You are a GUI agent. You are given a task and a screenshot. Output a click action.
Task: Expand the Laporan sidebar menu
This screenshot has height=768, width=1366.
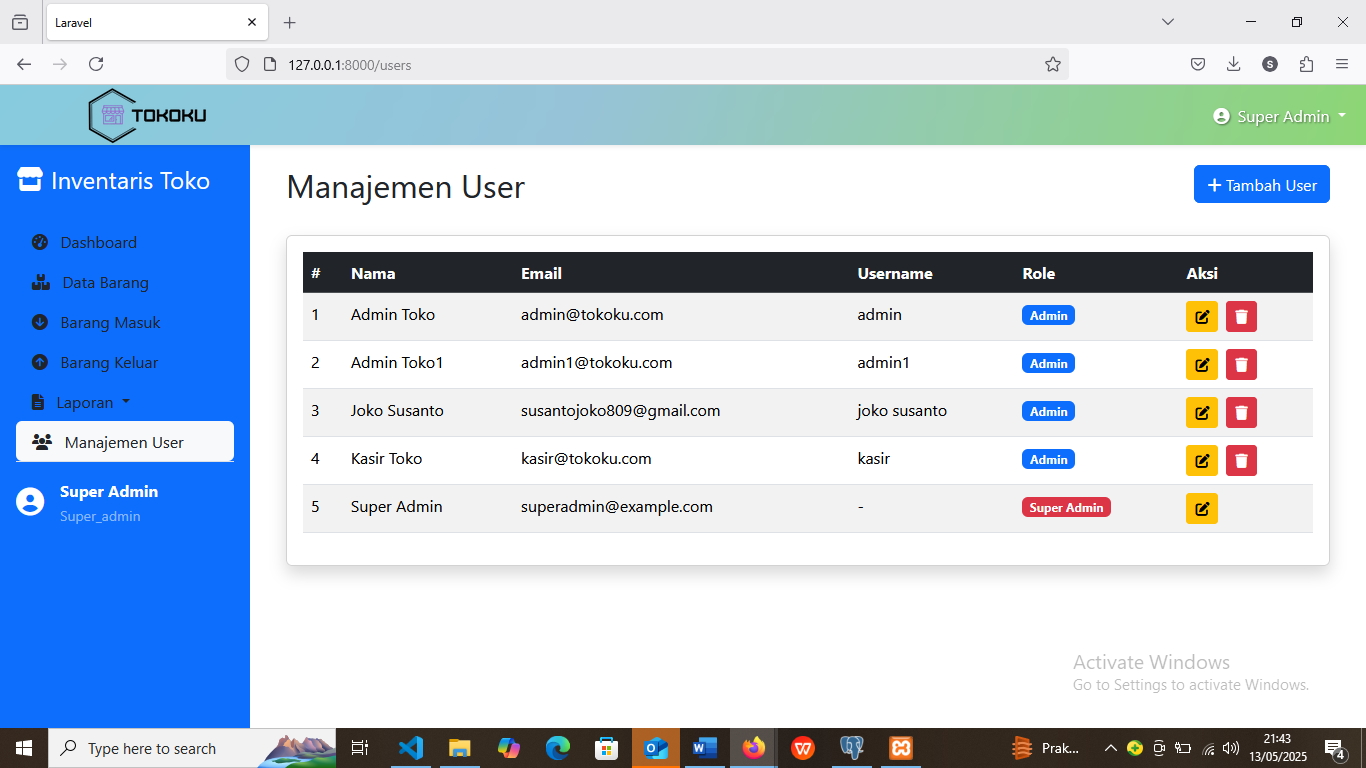coord(84,402)
